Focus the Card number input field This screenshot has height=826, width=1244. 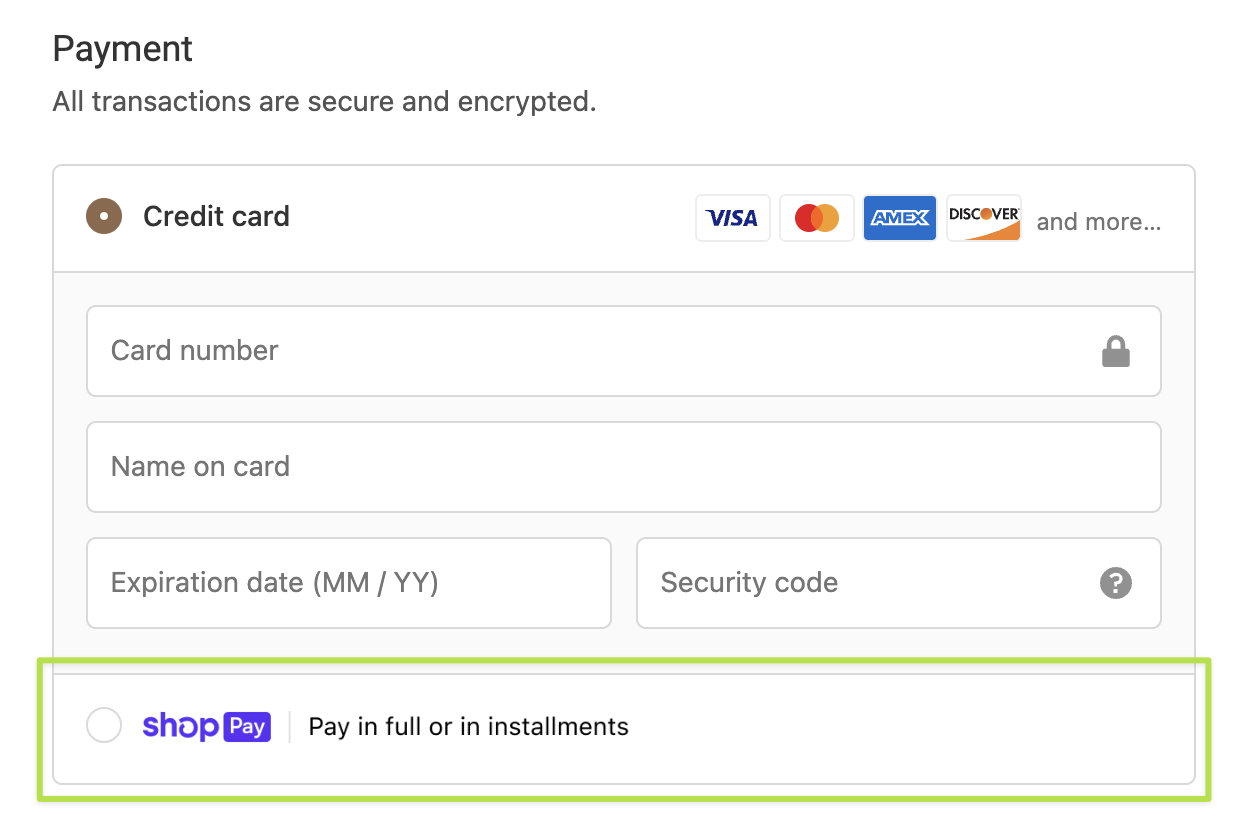pos(624,351)
